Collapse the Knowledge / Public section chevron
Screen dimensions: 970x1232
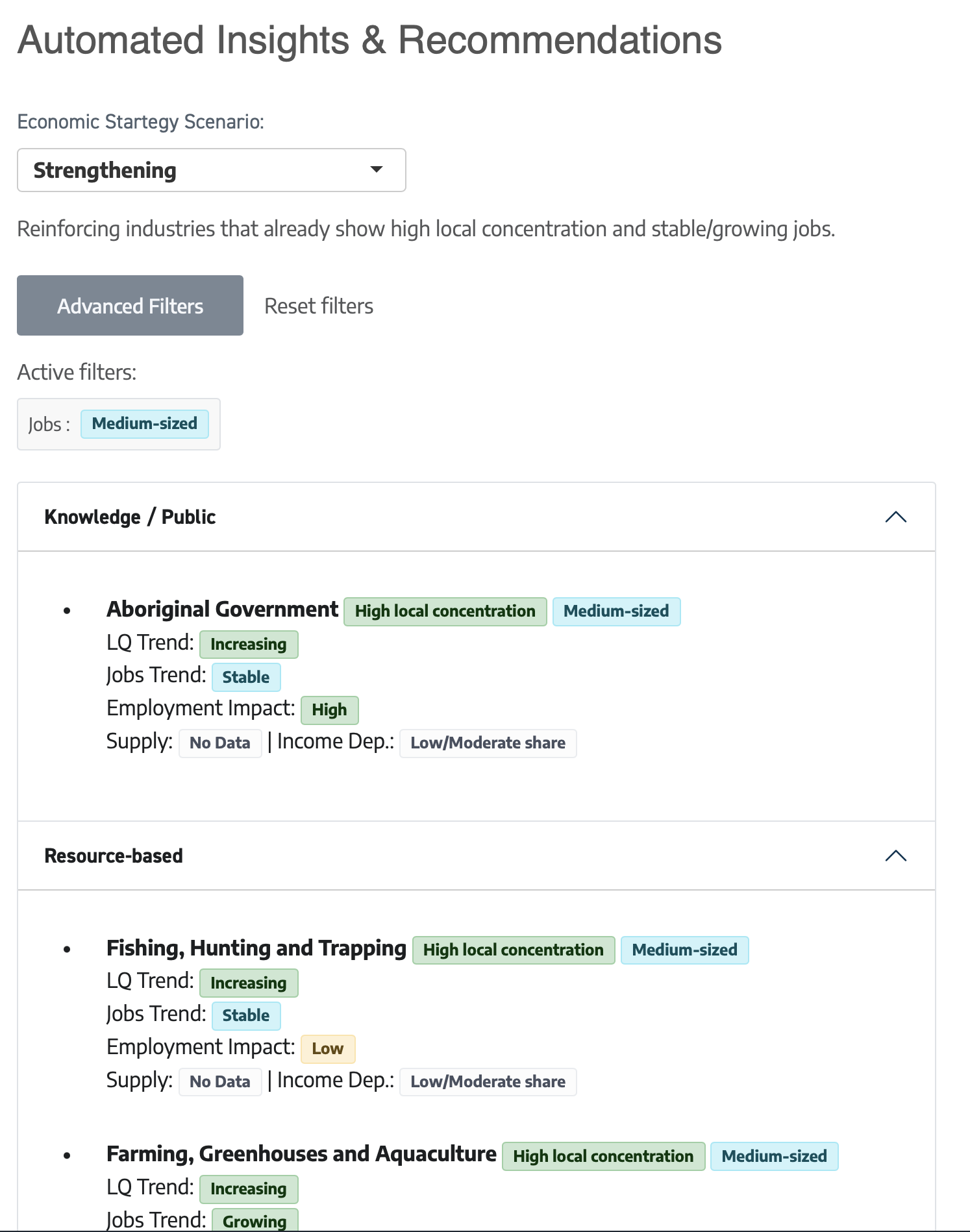(895, 517)
